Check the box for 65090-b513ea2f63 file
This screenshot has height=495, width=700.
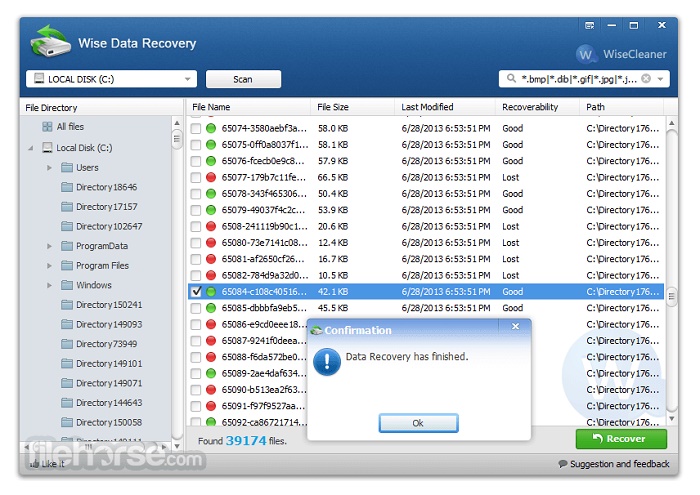point(196,390)
